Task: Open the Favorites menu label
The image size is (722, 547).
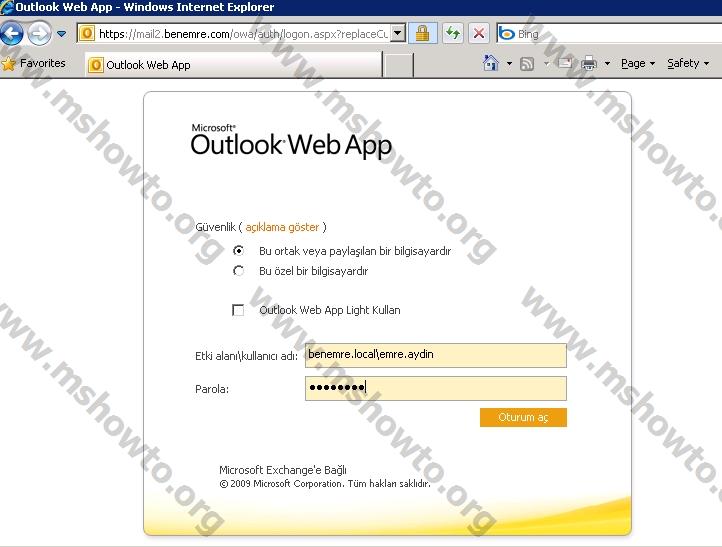Action: pyautogui.click(x=43, y=63)
